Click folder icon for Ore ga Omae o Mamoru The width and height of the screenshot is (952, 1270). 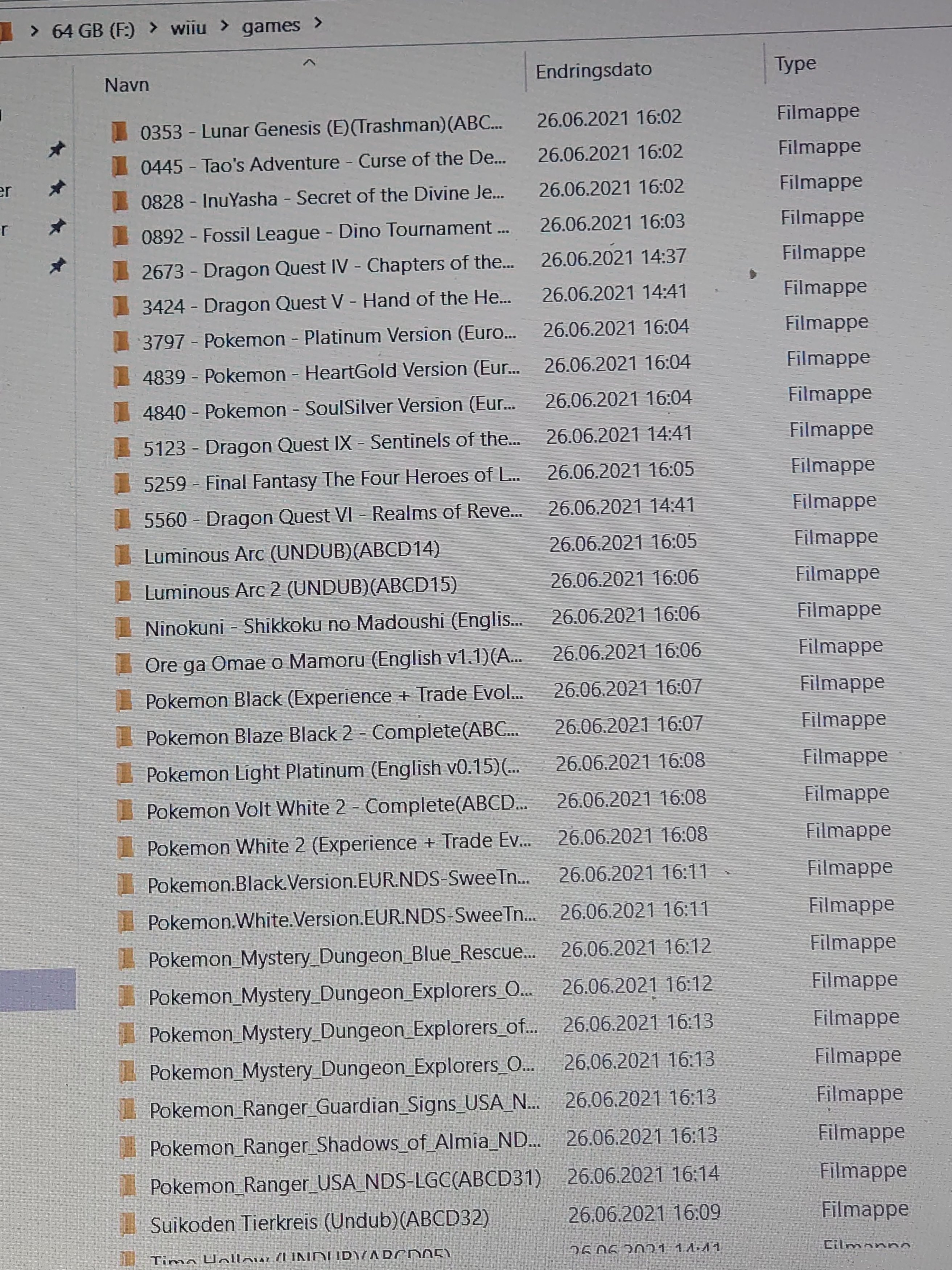pyautogui.click(x=123, y=664)
